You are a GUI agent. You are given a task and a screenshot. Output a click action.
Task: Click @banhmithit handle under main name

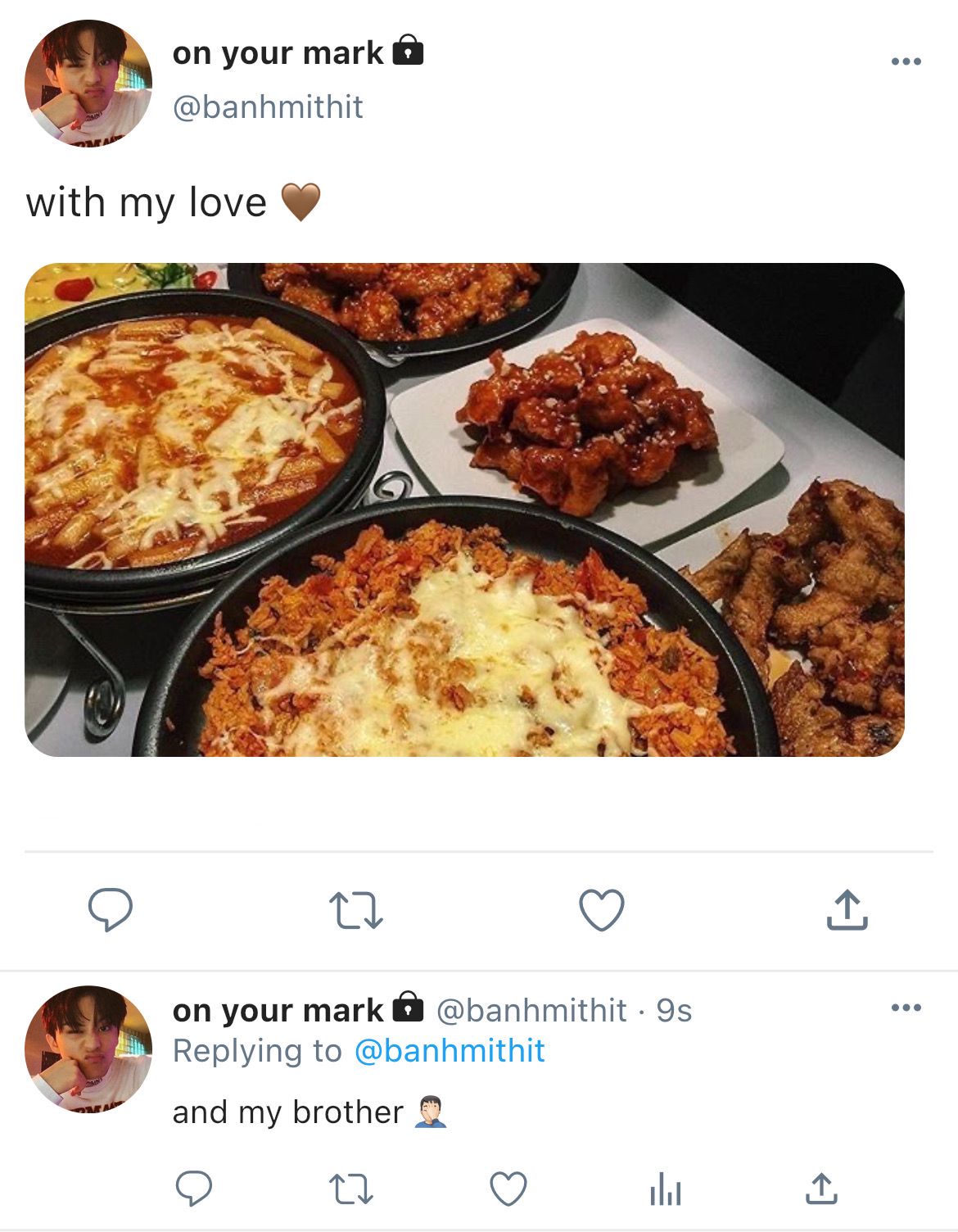[x=268, y=107]
